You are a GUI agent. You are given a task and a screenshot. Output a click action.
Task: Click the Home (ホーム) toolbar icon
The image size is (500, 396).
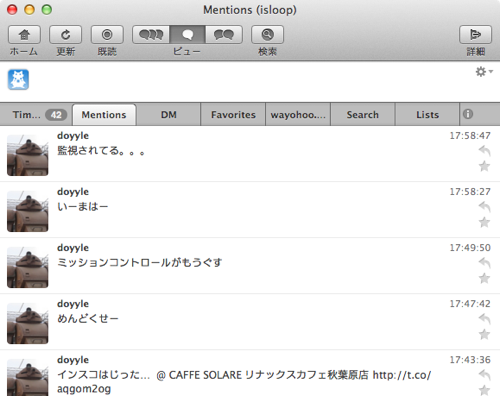(x=24, y=35)
